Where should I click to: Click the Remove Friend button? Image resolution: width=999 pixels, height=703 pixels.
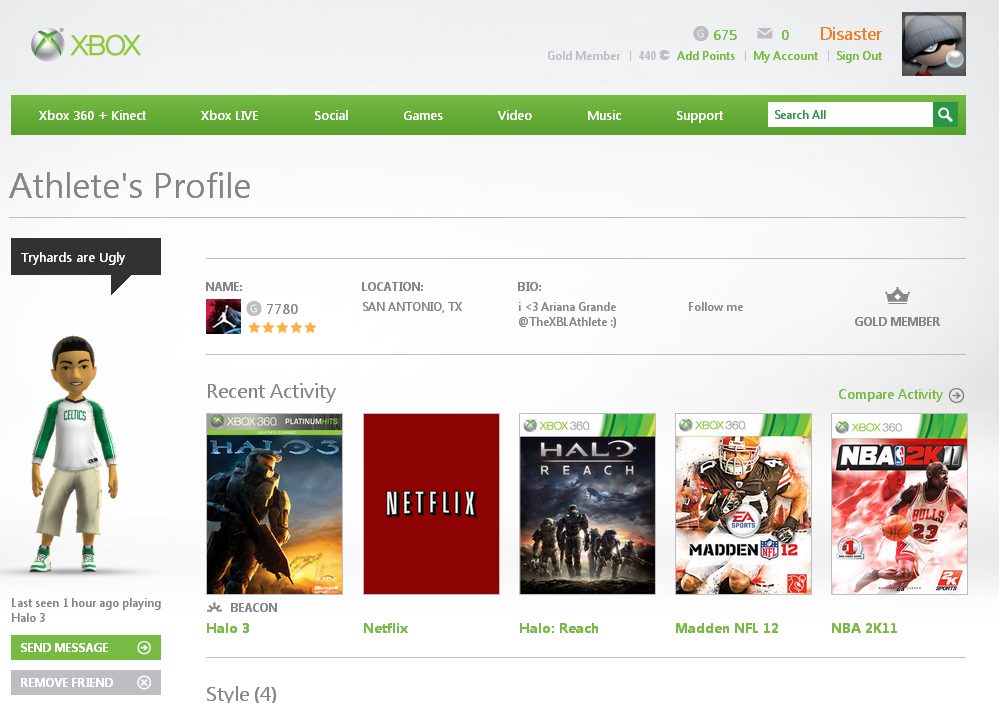pyautogui.click(x=86, y=683)
